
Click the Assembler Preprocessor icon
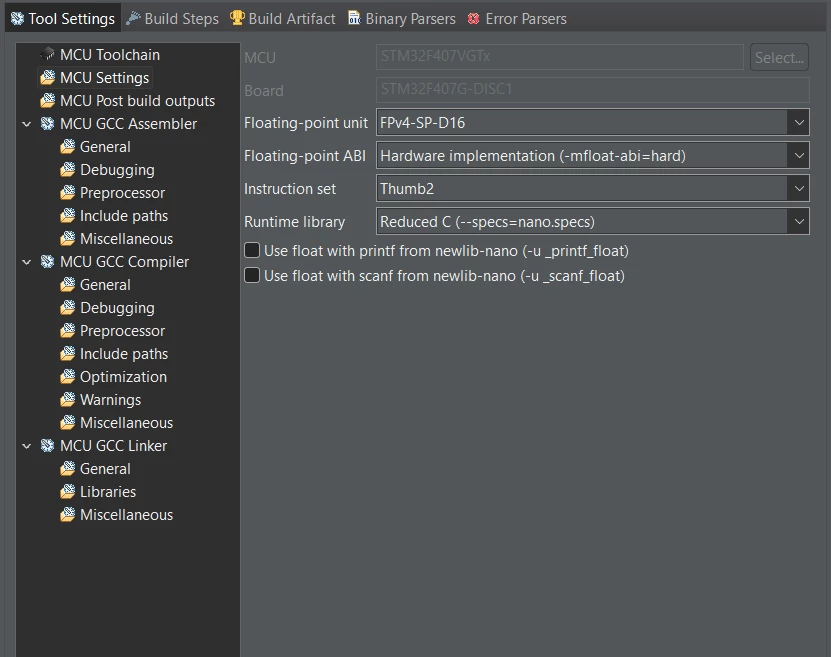pos(67,192)
